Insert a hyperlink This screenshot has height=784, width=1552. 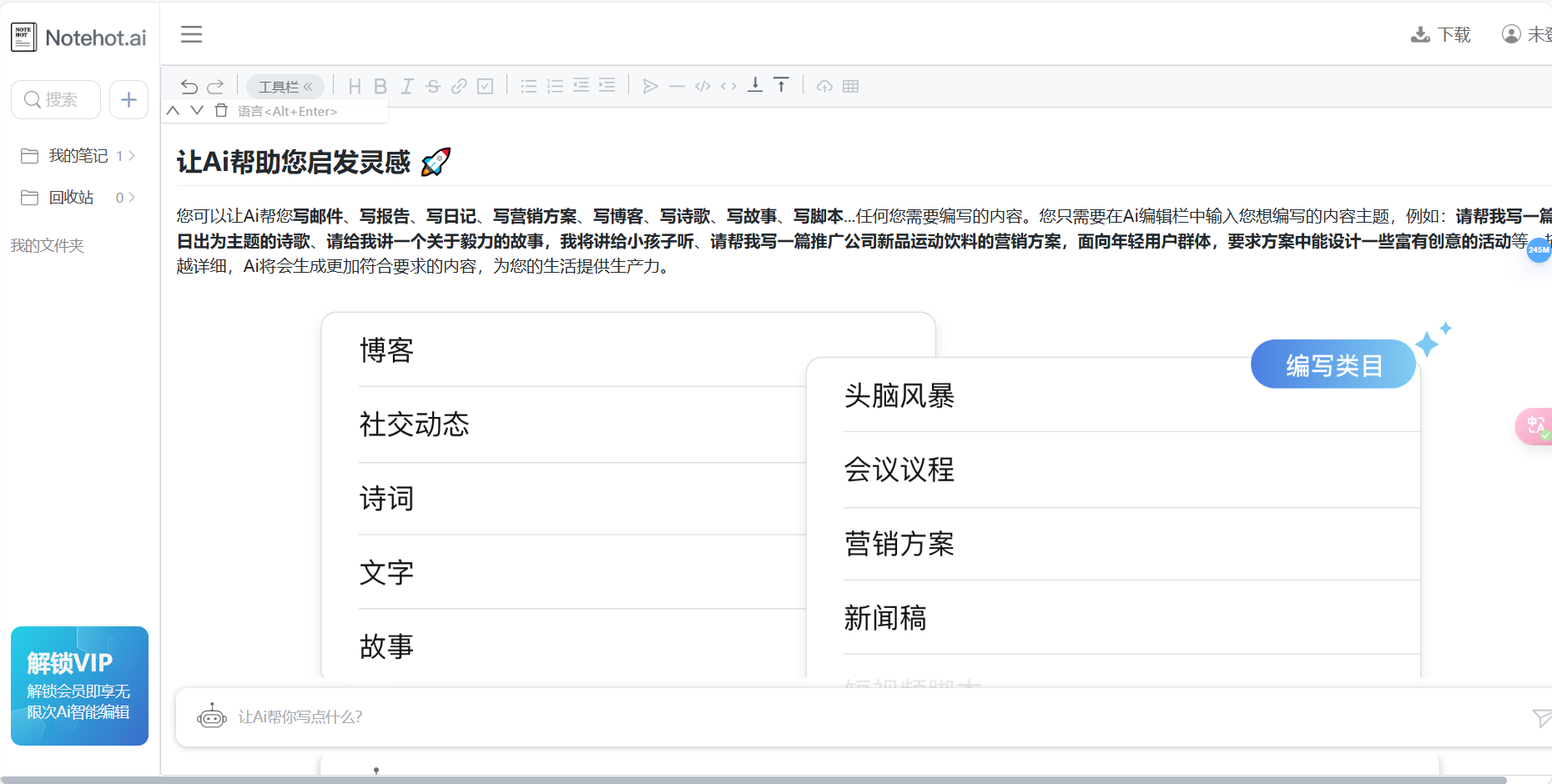(x=458, y=86)
